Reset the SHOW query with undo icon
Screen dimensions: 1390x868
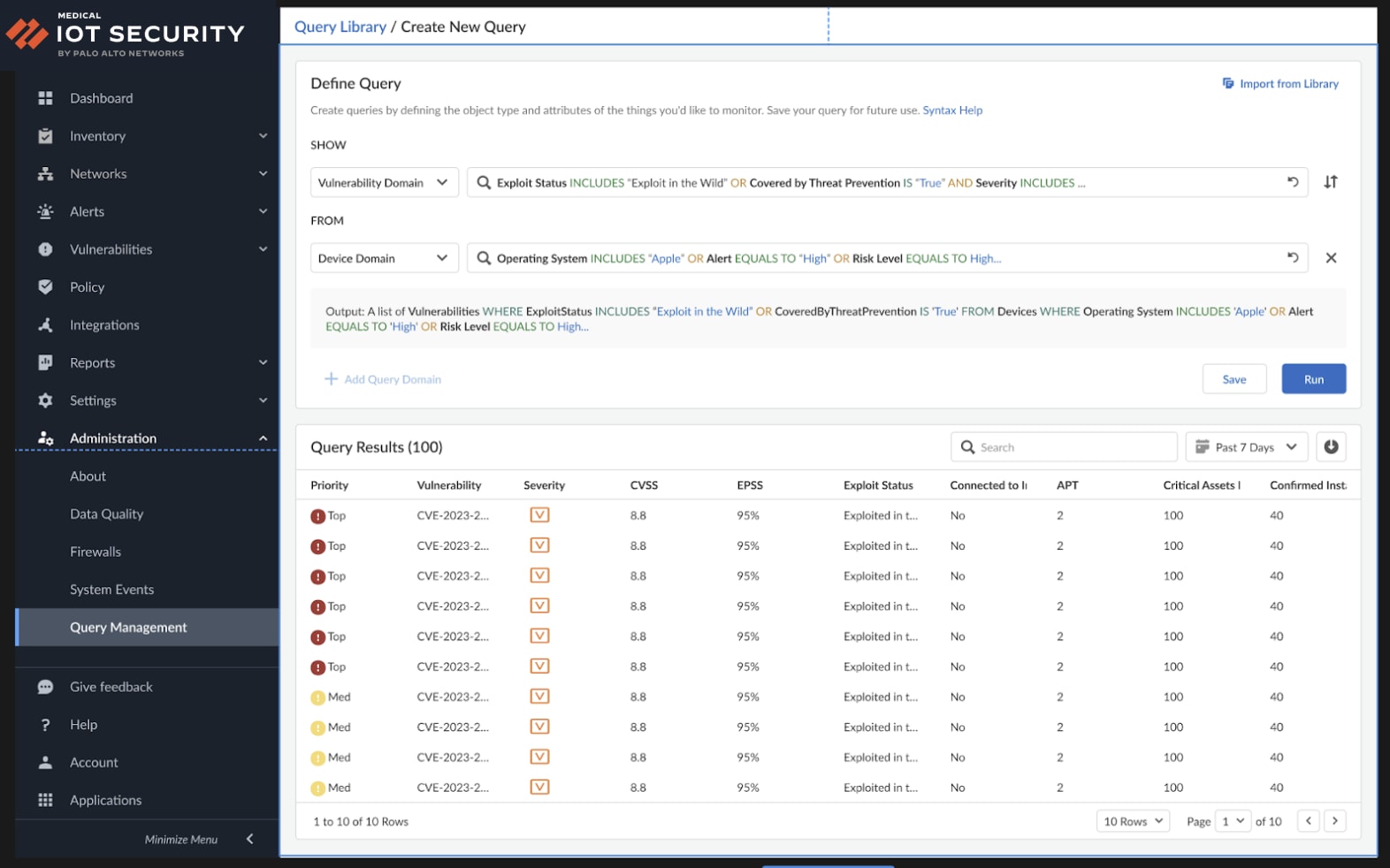pos(1293,182)
